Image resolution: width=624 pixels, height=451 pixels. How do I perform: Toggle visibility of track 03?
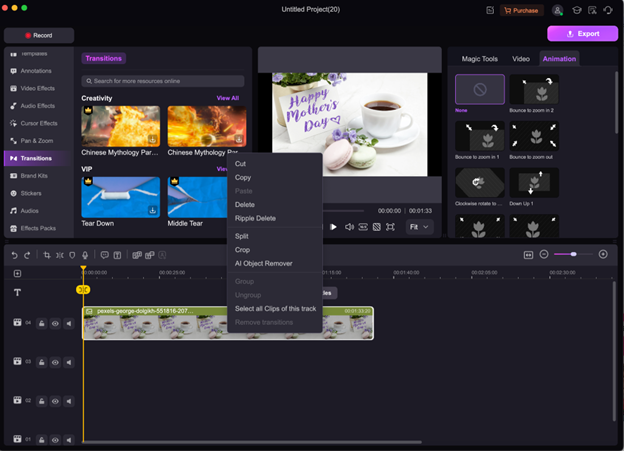coord(55,362)
